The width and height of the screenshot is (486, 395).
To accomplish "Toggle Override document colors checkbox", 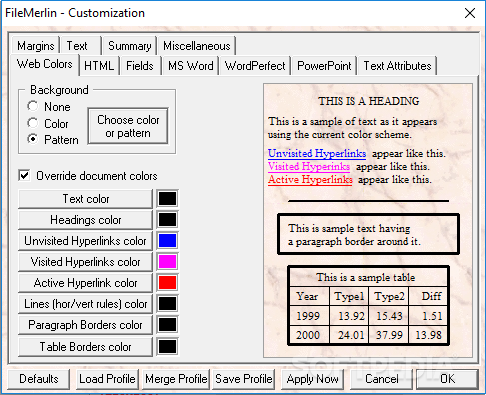I will [x=88, y=176].
